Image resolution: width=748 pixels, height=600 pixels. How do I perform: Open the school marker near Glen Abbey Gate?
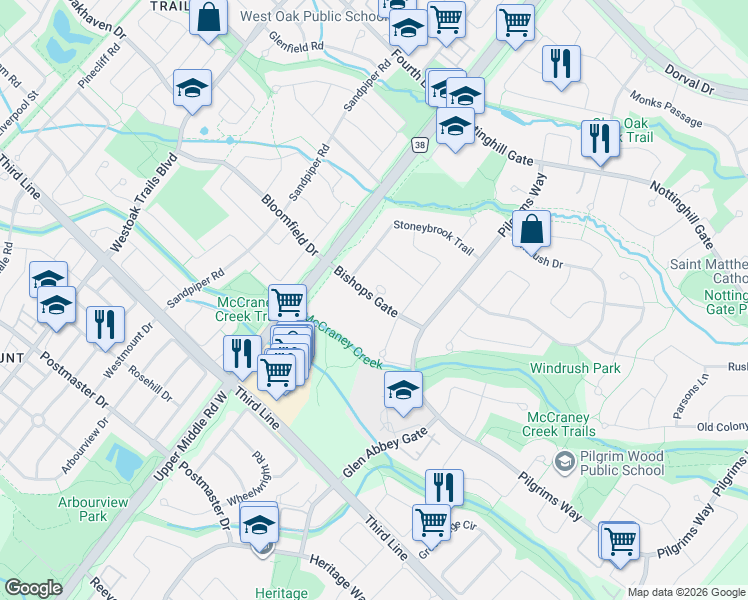pos(403,391)
